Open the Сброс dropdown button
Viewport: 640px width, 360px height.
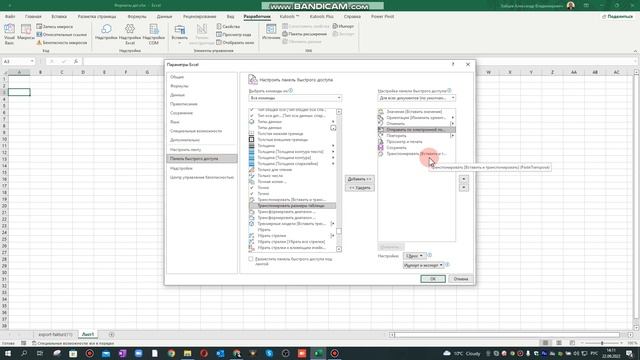414,256
